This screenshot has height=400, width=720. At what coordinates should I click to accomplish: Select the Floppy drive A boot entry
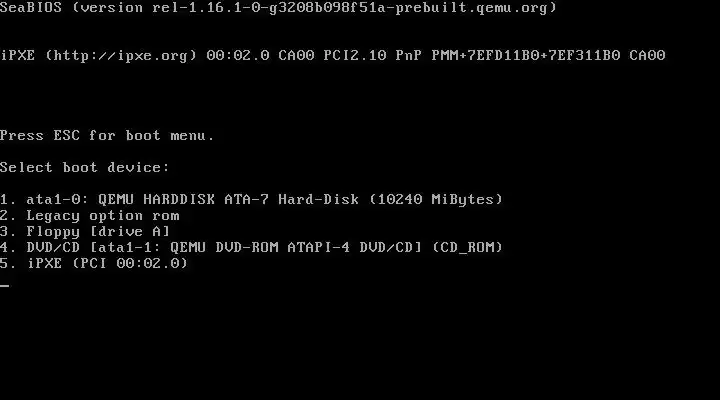(85, 231)
